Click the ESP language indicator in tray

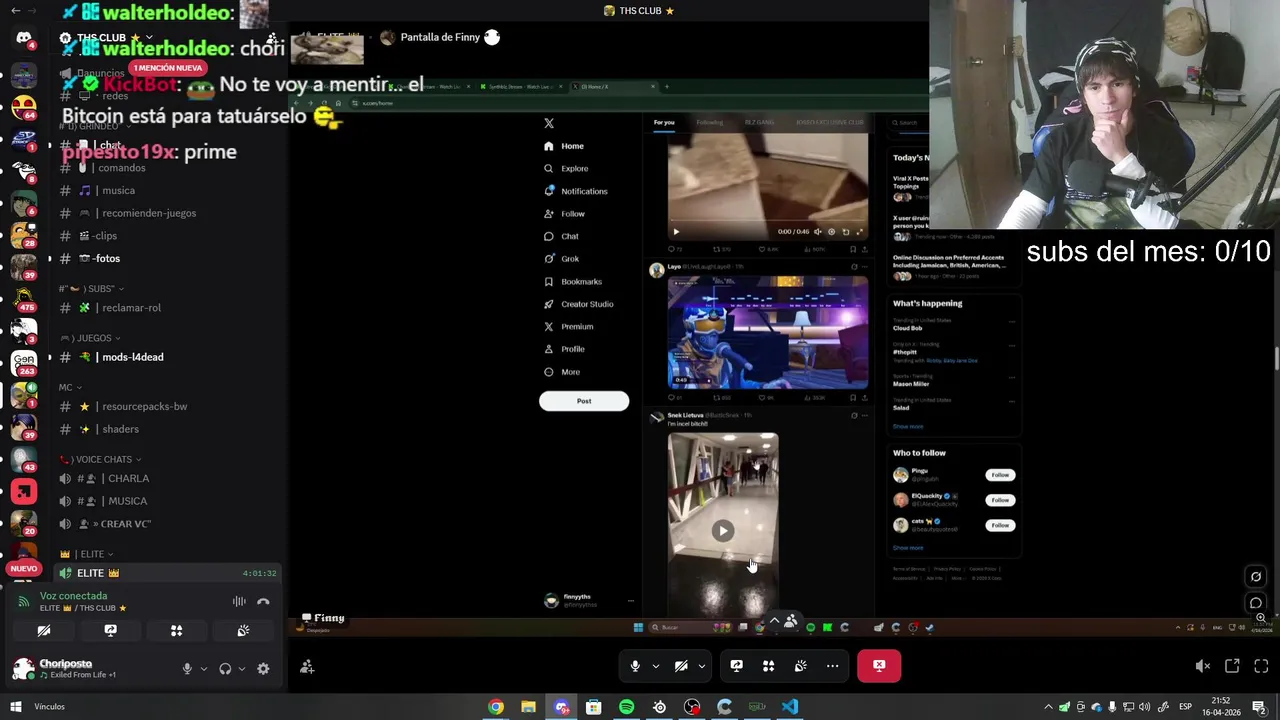point(1185,707)
